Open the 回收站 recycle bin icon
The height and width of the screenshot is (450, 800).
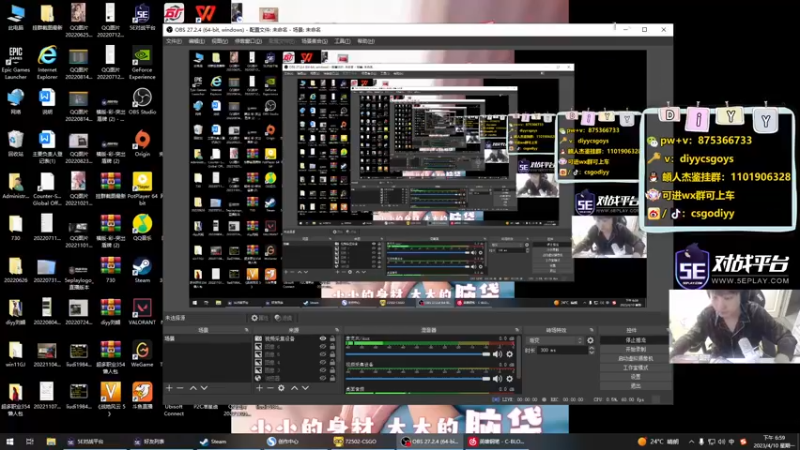[16, 143]
